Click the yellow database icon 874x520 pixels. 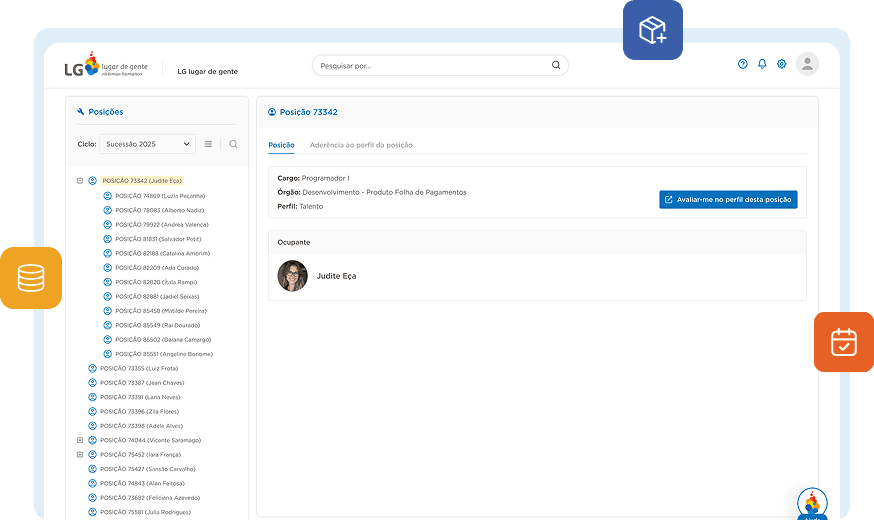(x=31, y=278)
